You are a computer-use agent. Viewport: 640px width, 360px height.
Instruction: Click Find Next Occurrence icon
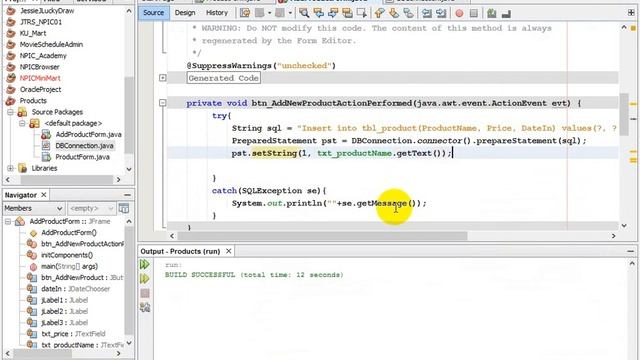[x=333, y=13]
